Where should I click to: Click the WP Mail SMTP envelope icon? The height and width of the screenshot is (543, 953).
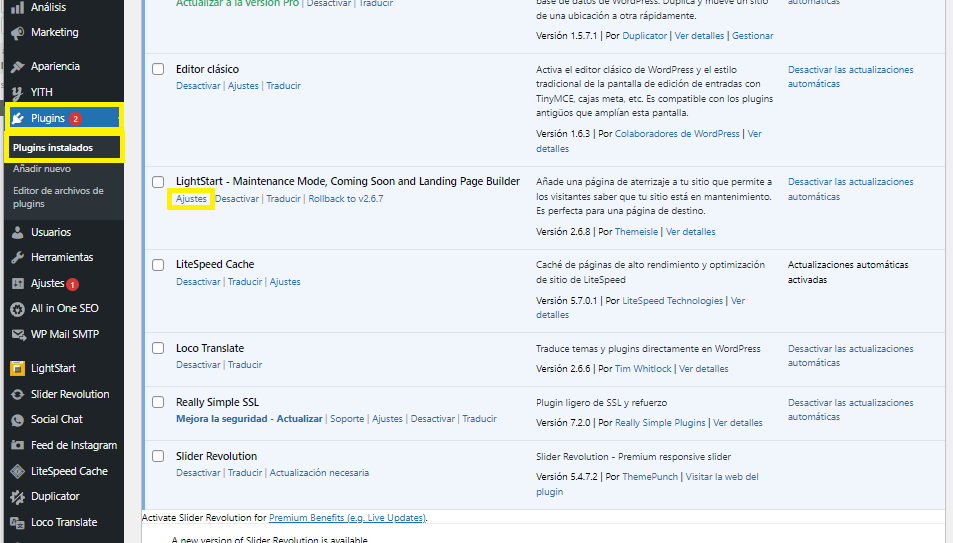pos(17,335)
